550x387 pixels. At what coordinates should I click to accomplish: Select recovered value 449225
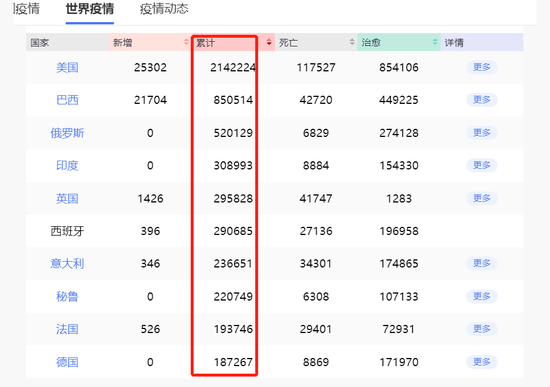(399, 100)
